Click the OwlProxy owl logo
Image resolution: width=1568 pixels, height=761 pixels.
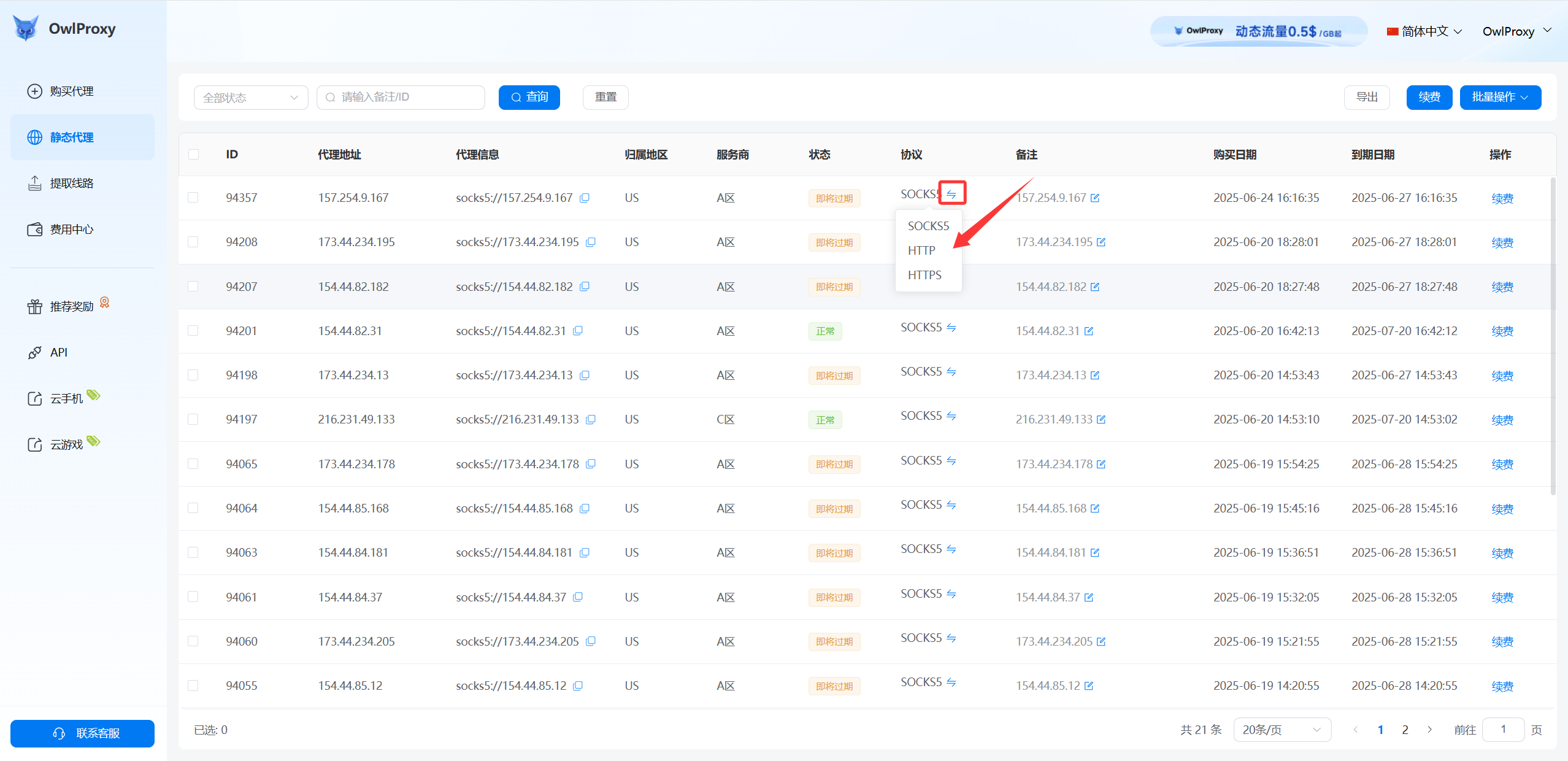coord(26,28)
